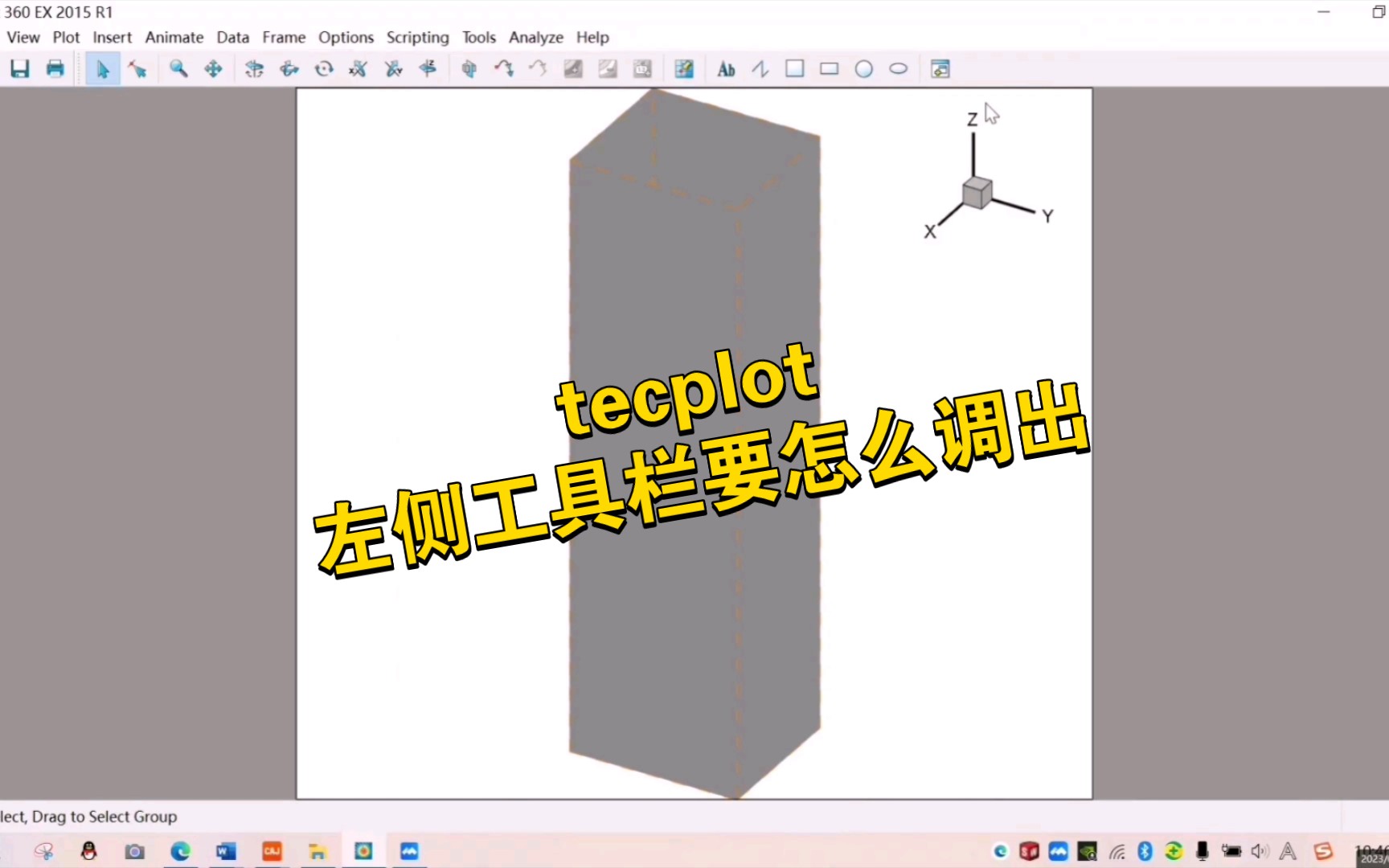Viewport: 1389px width, 868px height.
Task: Open Word from the taskbar
Action: pos(226,851)
